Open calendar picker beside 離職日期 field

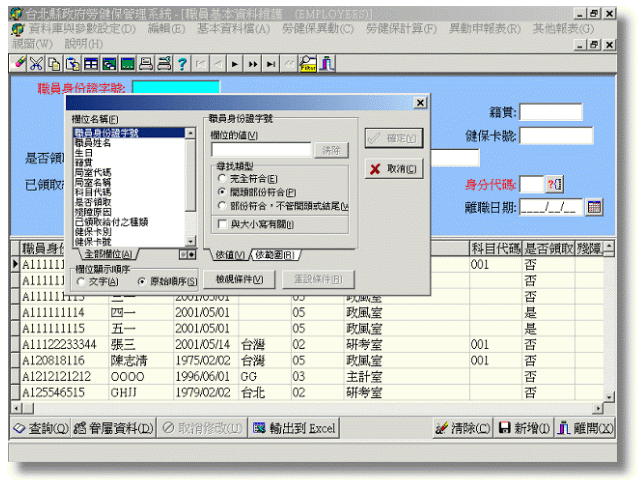594,207
